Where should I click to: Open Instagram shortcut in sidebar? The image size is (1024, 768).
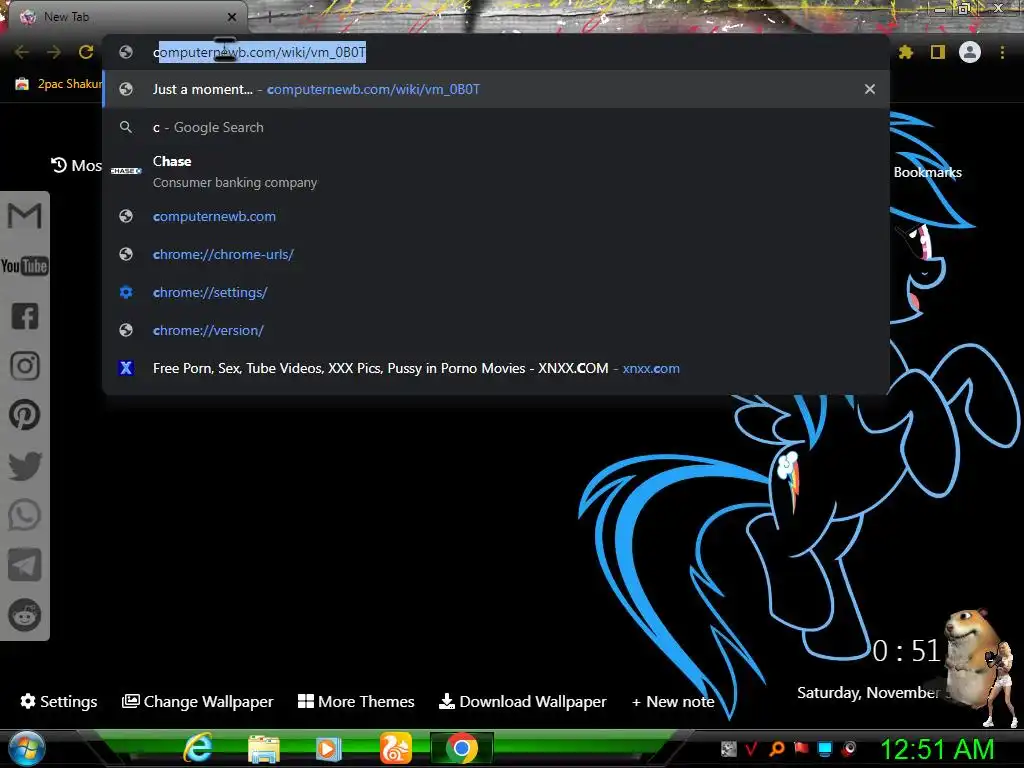click(x=25, y=366)
